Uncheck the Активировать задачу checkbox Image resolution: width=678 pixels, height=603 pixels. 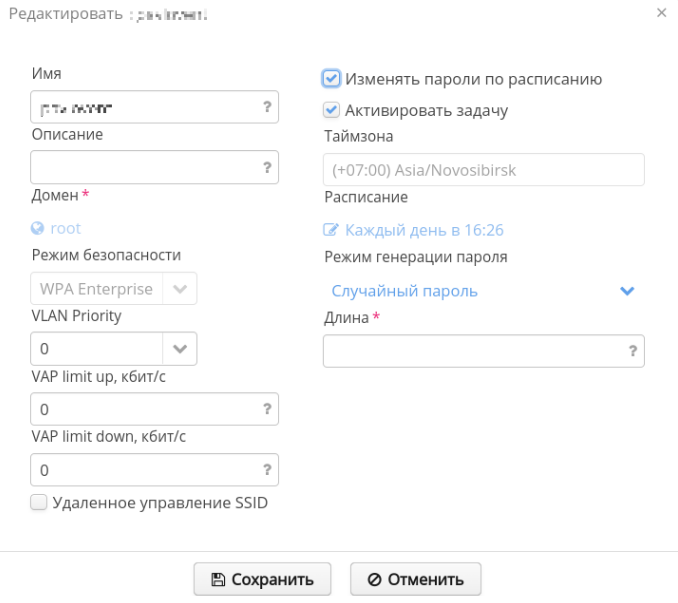click(331, 110)
